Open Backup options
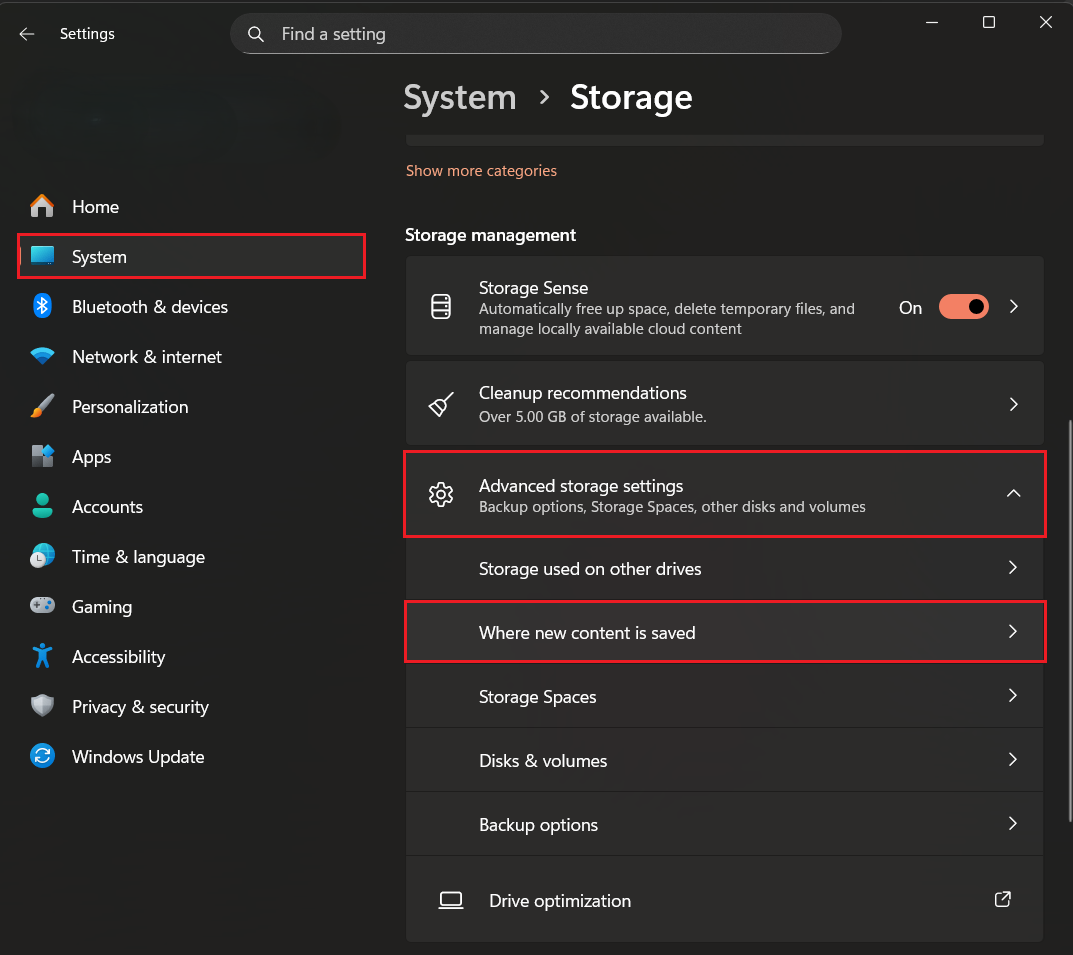The height and width of the screenshot is (955, 1073). (725, 824)
